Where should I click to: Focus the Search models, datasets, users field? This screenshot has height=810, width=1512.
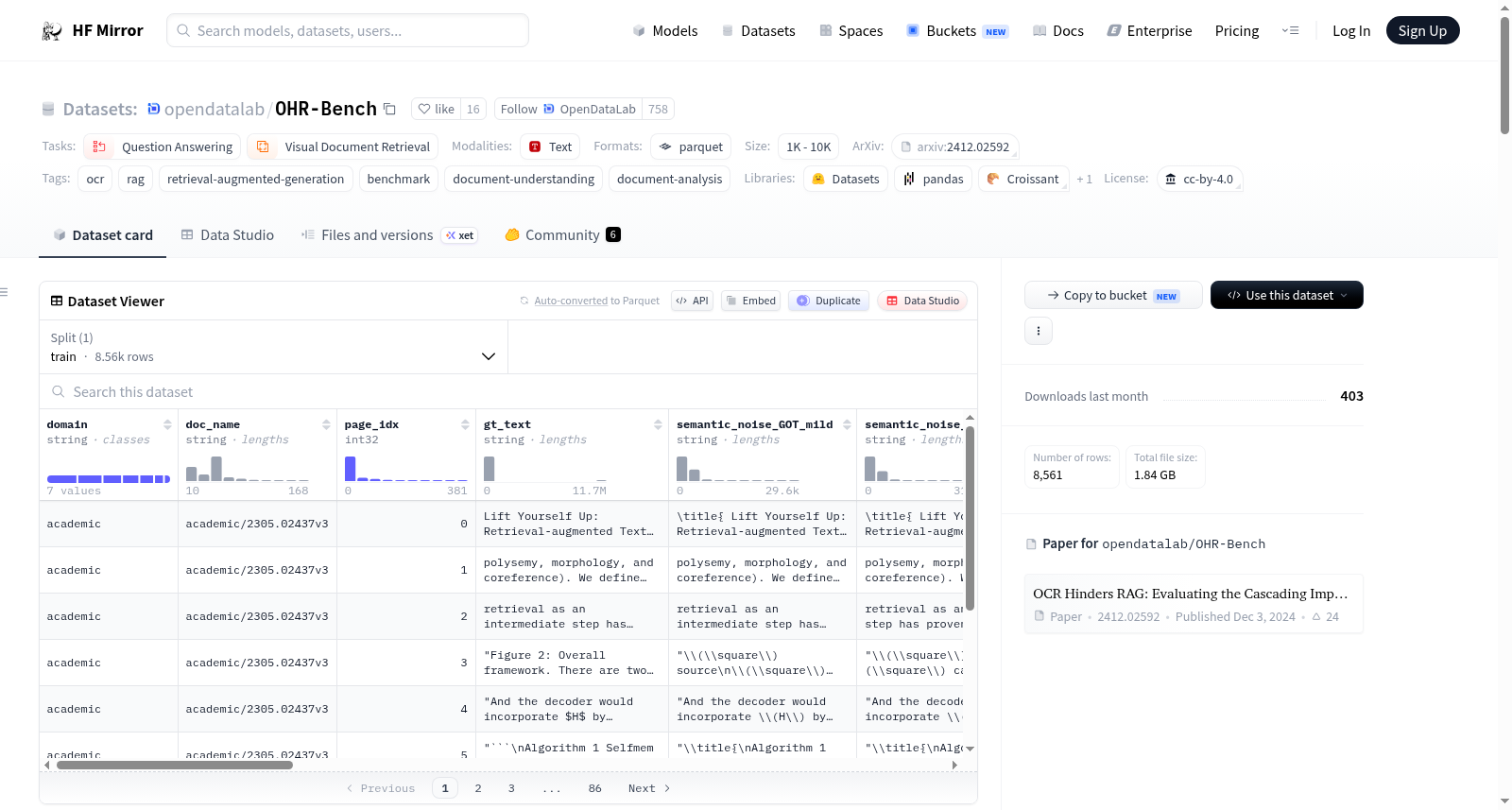(x=348, y=30)
